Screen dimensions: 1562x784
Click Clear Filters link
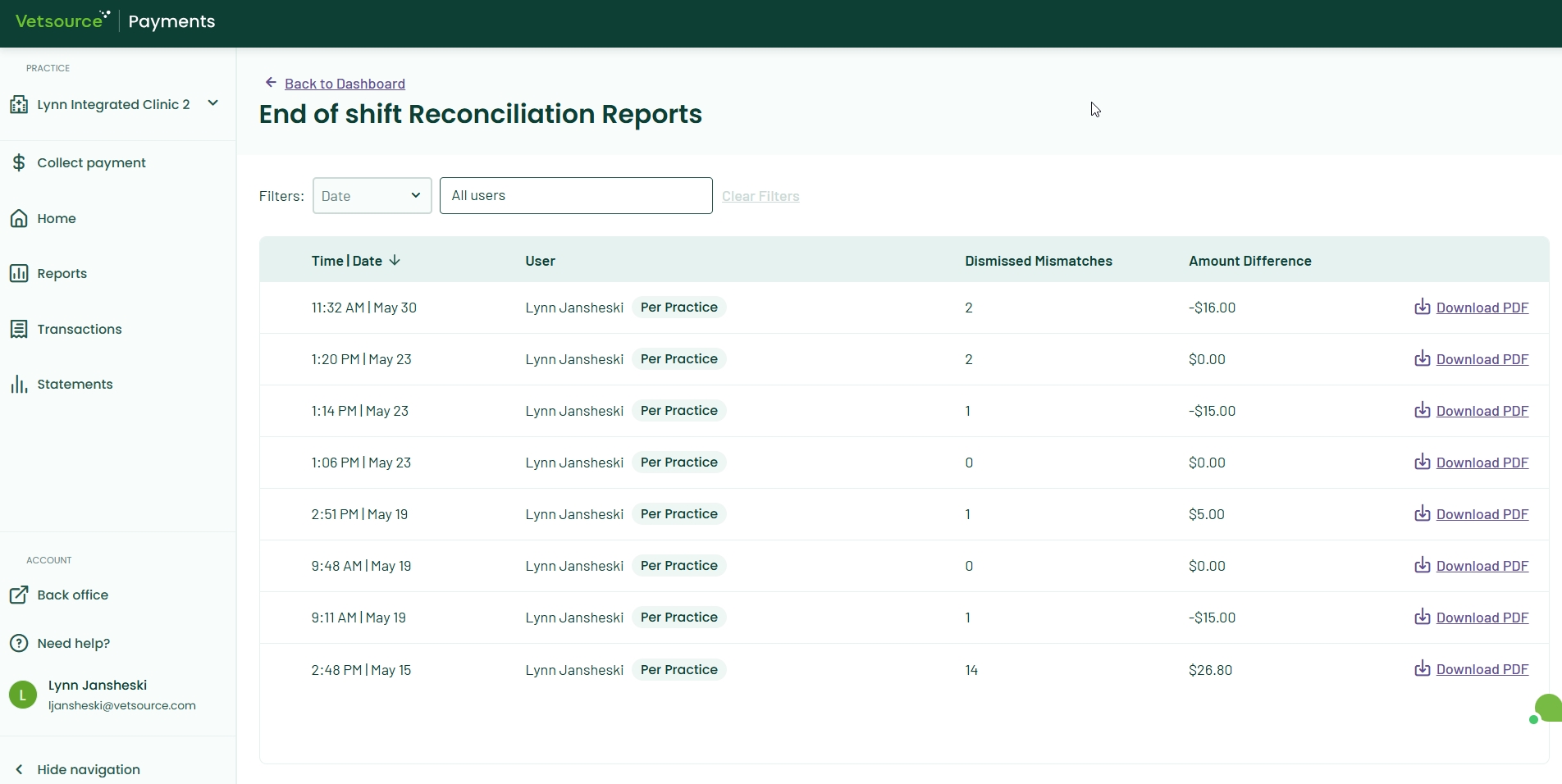[760, 196]
